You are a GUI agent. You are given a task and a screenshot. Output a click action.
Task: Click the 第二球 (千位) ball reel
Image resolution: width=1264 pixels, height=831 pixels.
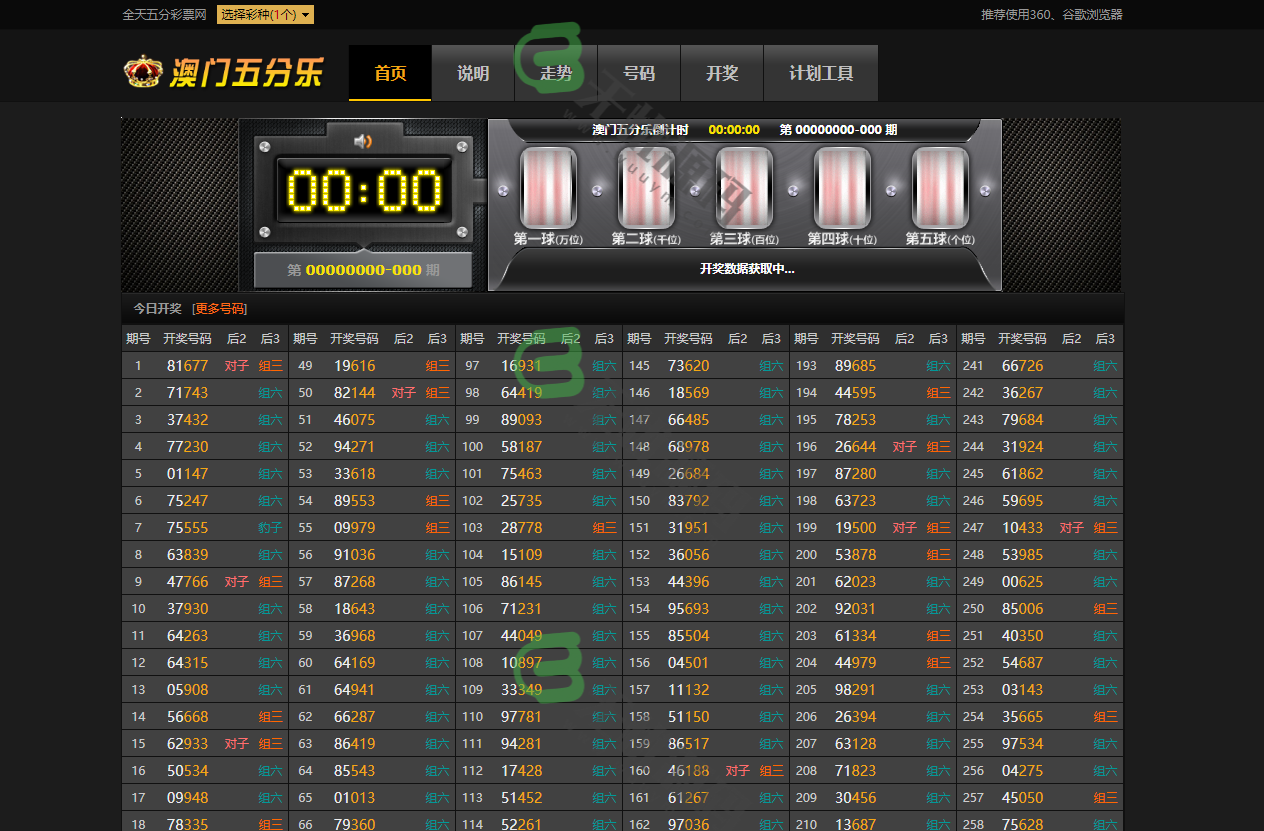point(646,188)
